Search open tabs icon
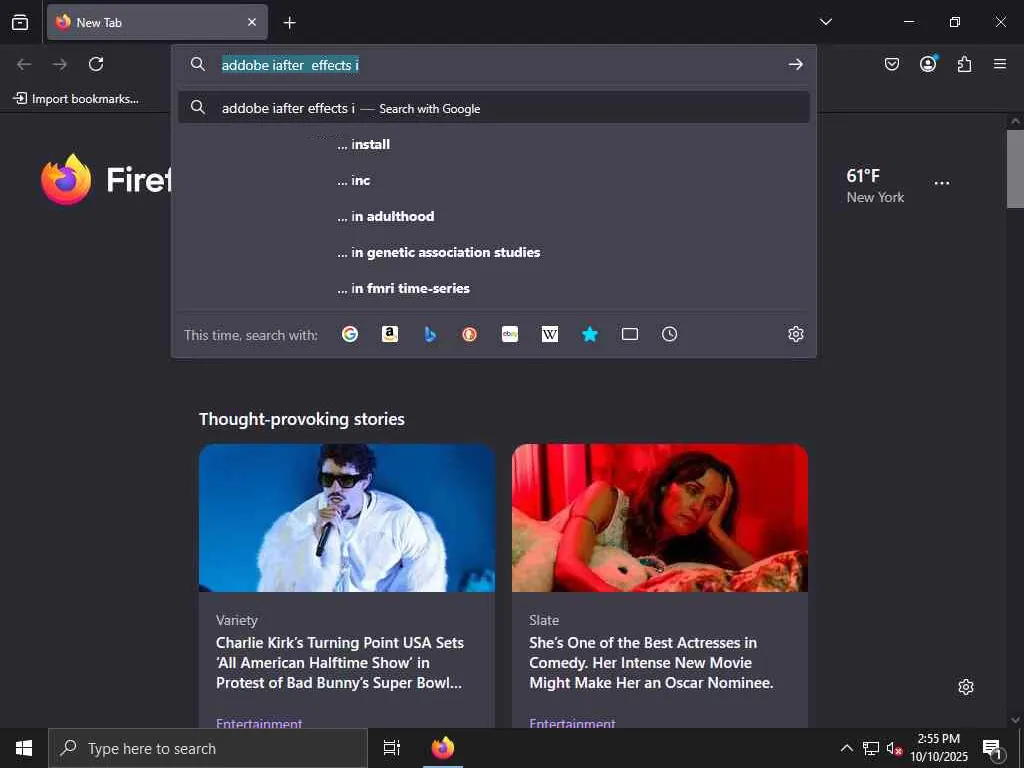 [x=630, y=334]
